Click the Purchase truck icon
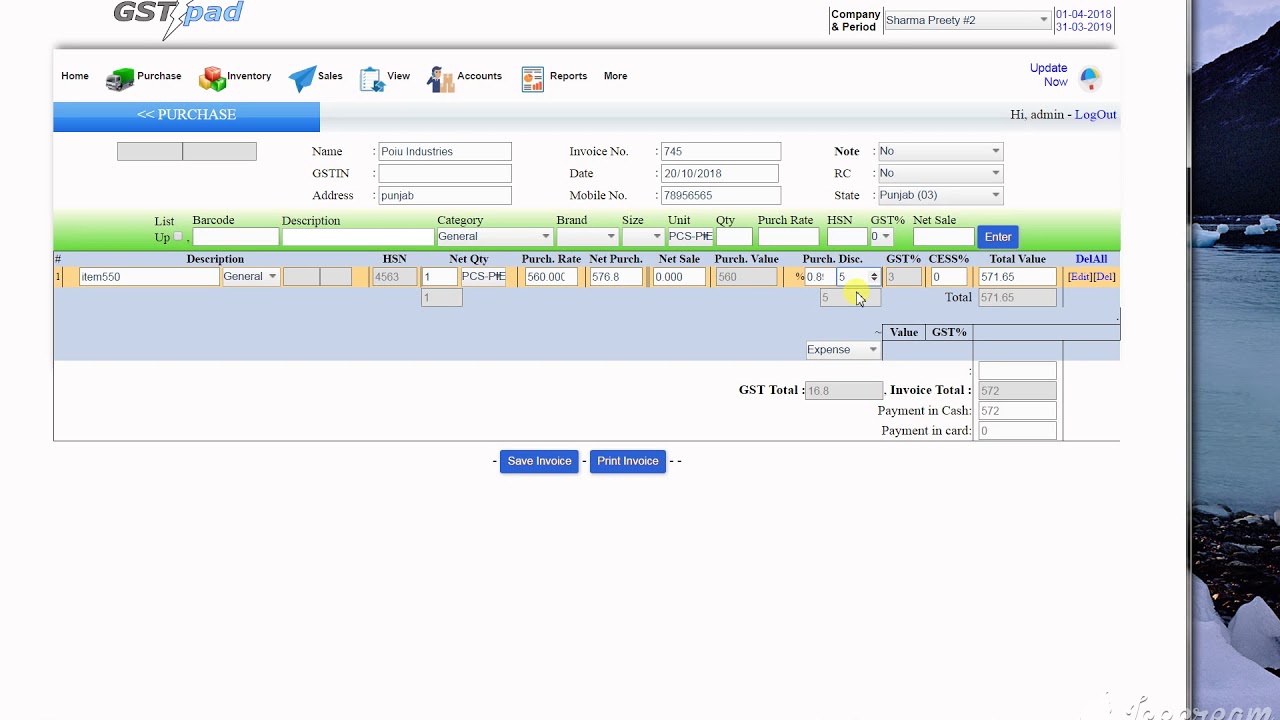The height and width of the screenshot is (720, 1280). point(120,79)
